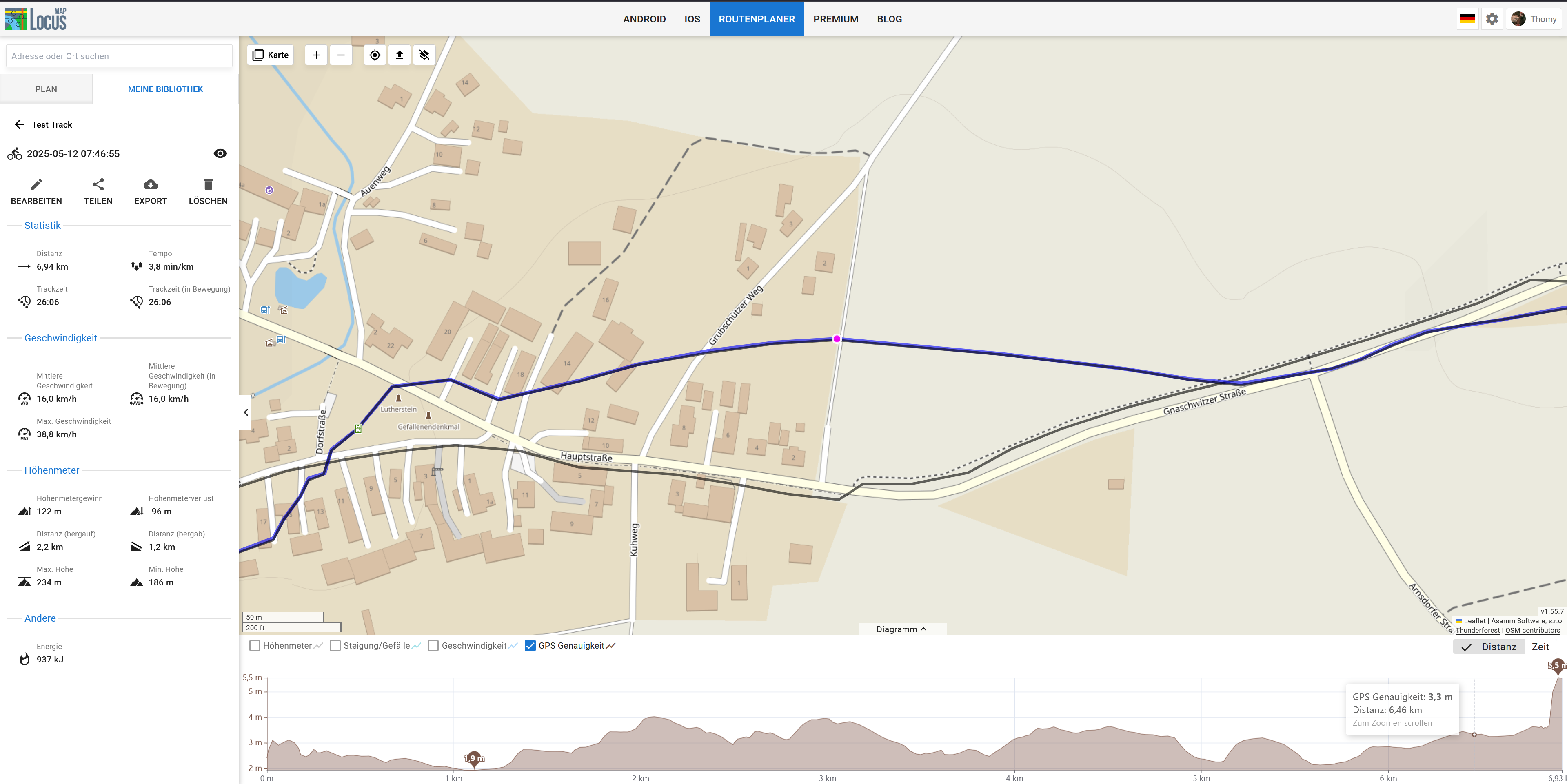The height and width of the screenshot is (784, 1567).
Task: Collapse the left sidebar with chevron
Action: [x=246, y=412]
